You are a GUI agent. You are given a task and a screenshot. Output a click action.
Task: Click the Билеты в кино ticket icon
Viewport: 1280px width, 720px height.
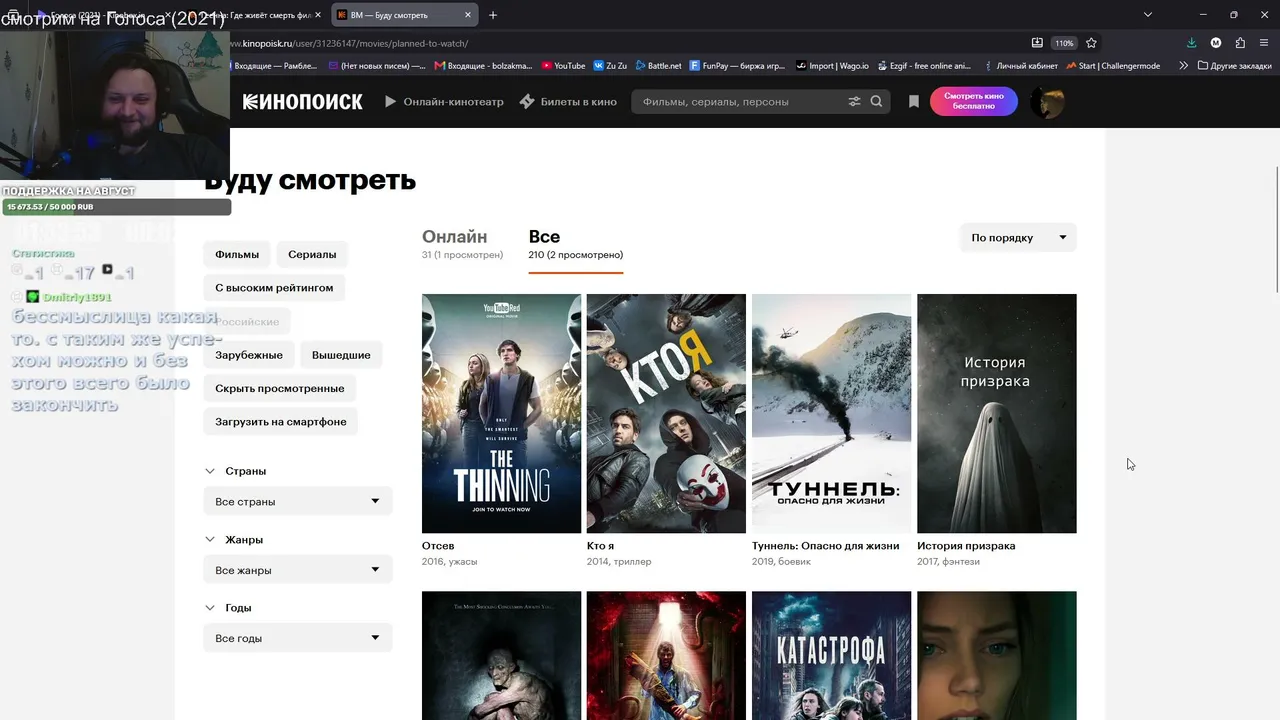[x=527, y=102]
